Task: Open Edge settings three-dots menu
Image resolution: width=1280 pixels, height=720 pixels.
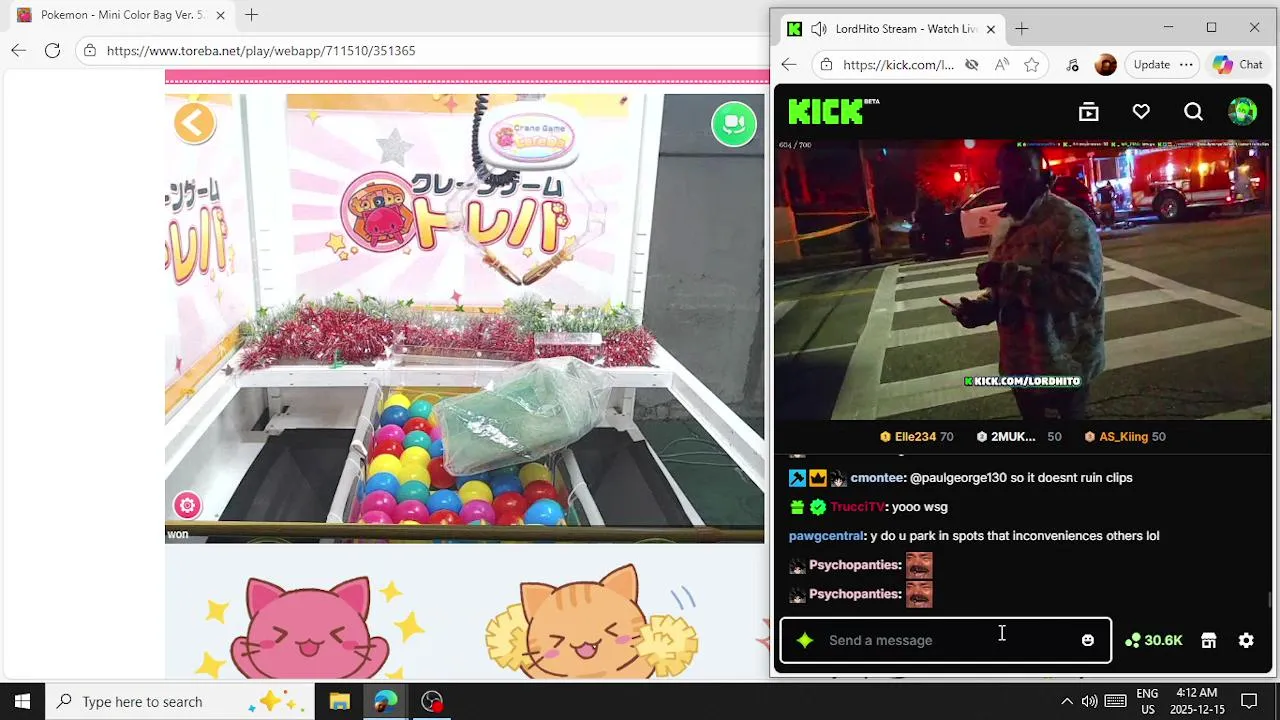Action: click(1186, 65)
